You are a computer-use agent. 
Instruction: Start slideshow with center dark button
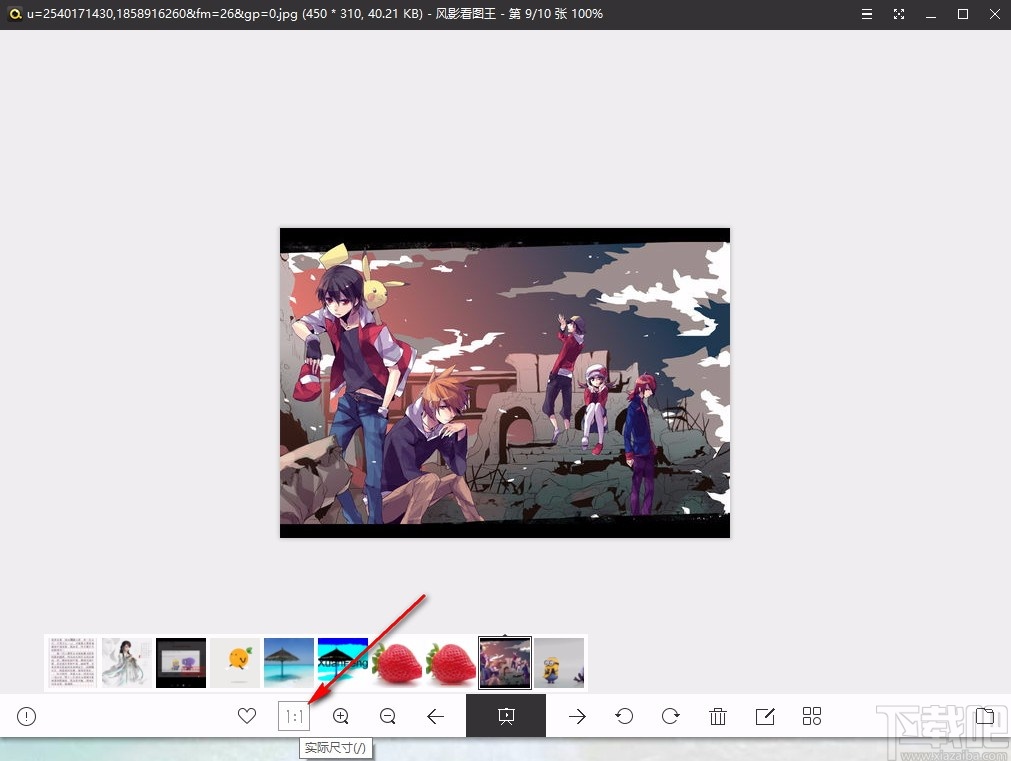tap(506, 716)
